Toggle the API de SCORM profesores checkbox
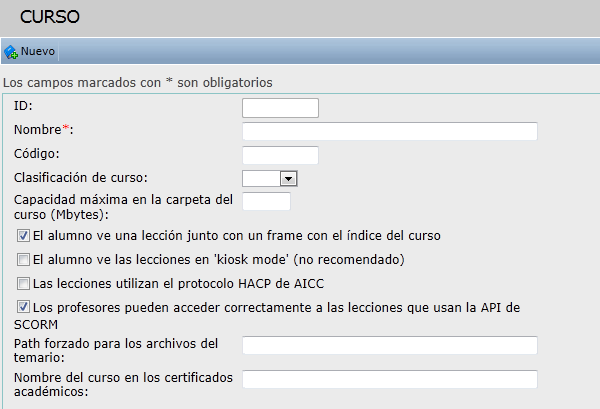This screenshot has width=600, height=409. click(x=23, y=307)
